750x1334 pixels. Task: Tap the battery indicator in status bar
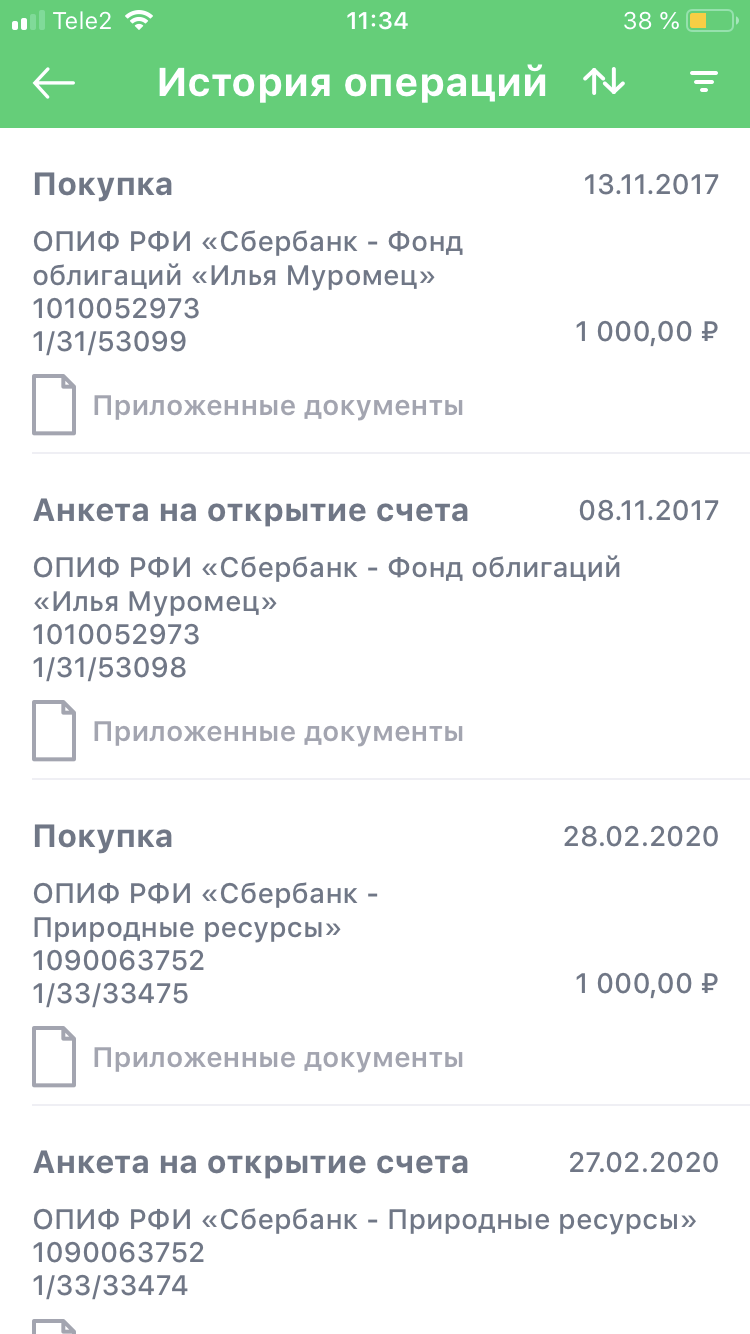pos(712,21)
